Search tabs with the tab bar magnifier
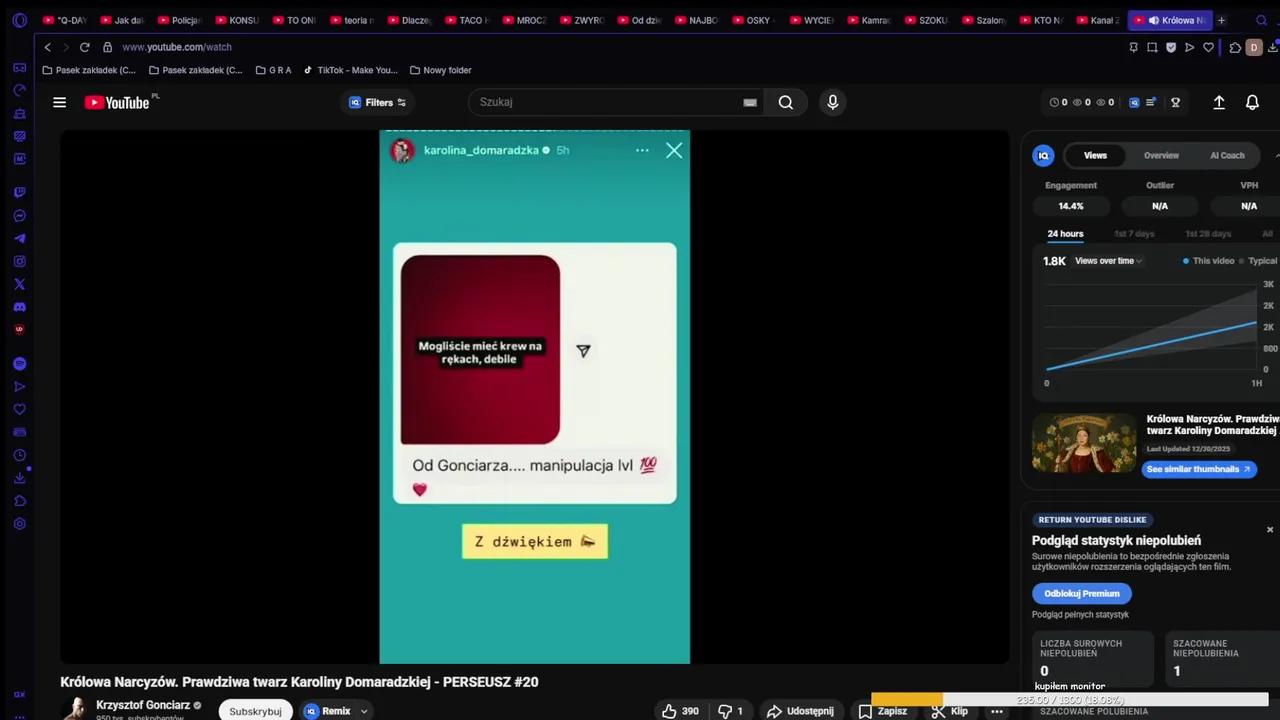This screenshot has height=720, width=1280. (x=1261, y=20)
